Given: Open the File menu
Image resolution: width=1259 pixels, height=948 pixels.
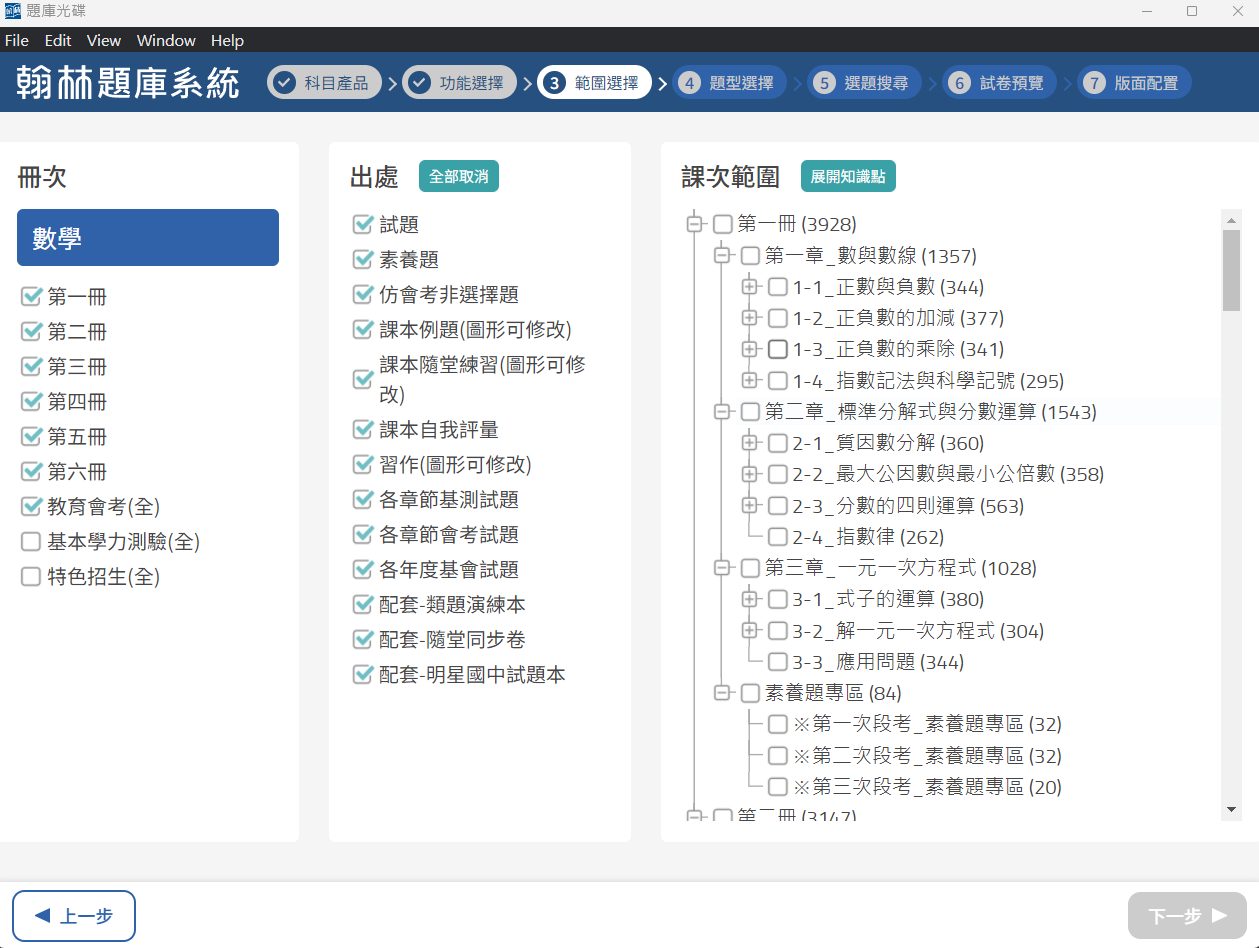Looking at the screenshot, I should [17, 40].
